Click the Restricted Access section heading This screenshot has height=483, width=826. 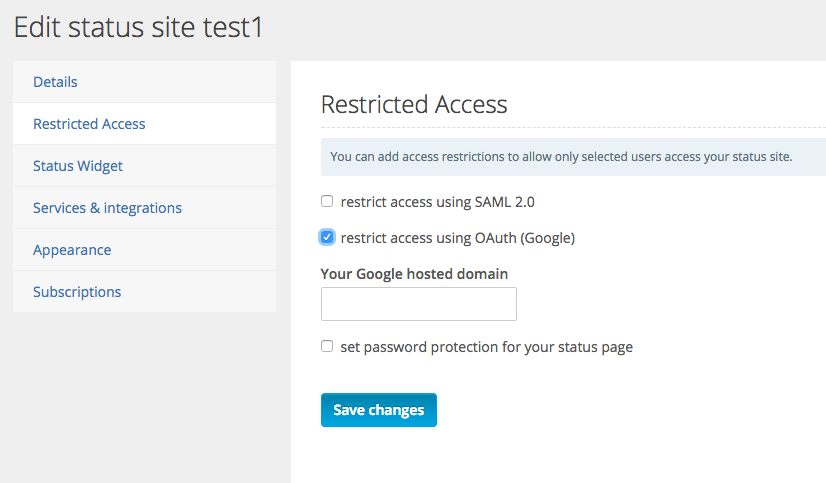[414, 104]
